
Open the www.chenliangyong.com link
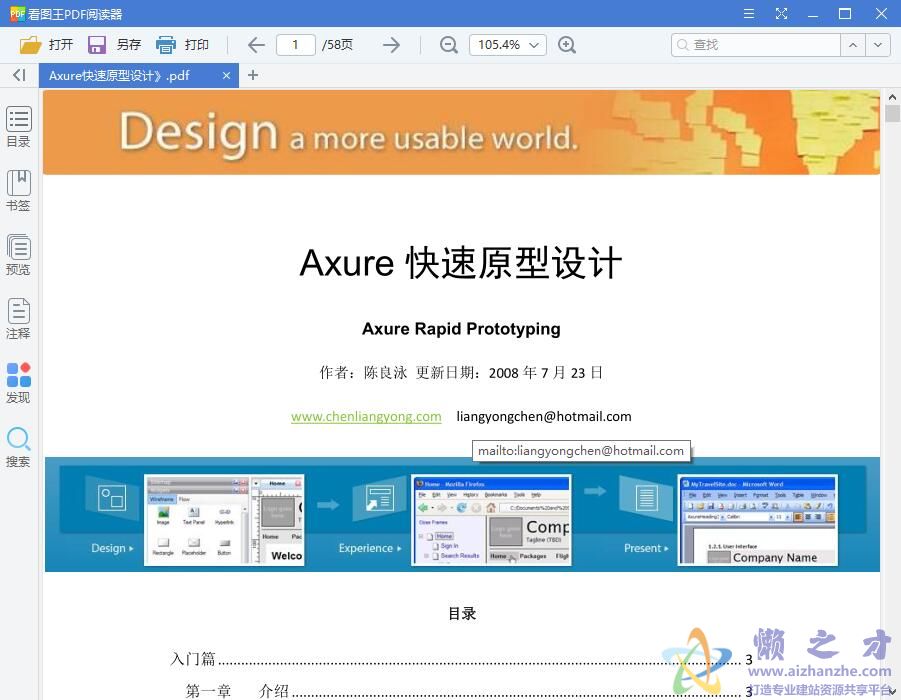[366, 417]
